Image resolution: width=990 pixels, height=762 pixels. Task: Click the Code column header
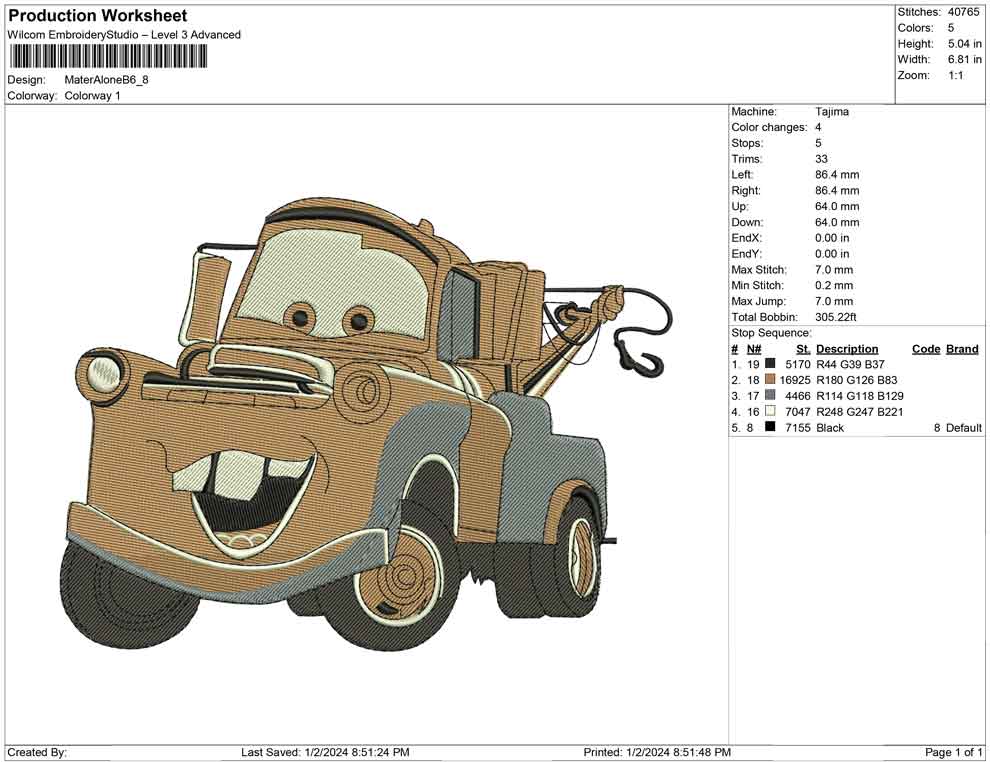pyautogui.click(x=926, y=349)
